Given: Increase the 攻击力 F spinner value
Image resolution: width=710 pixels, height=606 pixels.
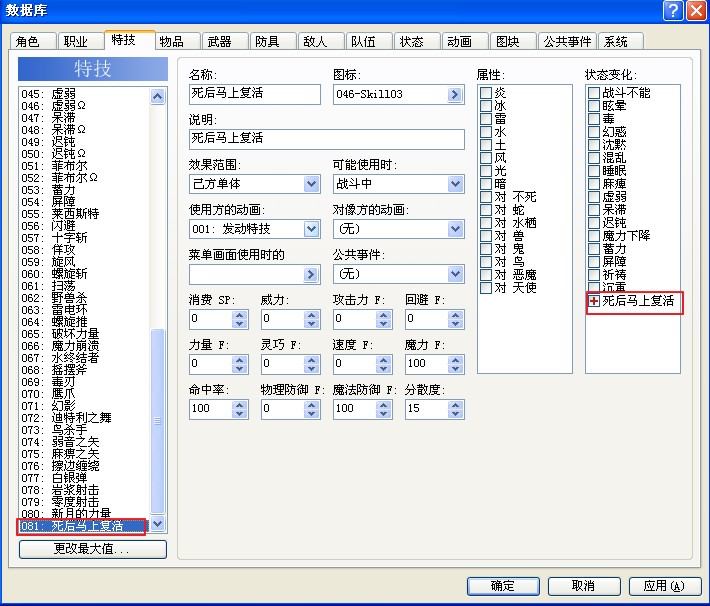Looking at the screenshot, I should tap(384, 315).
